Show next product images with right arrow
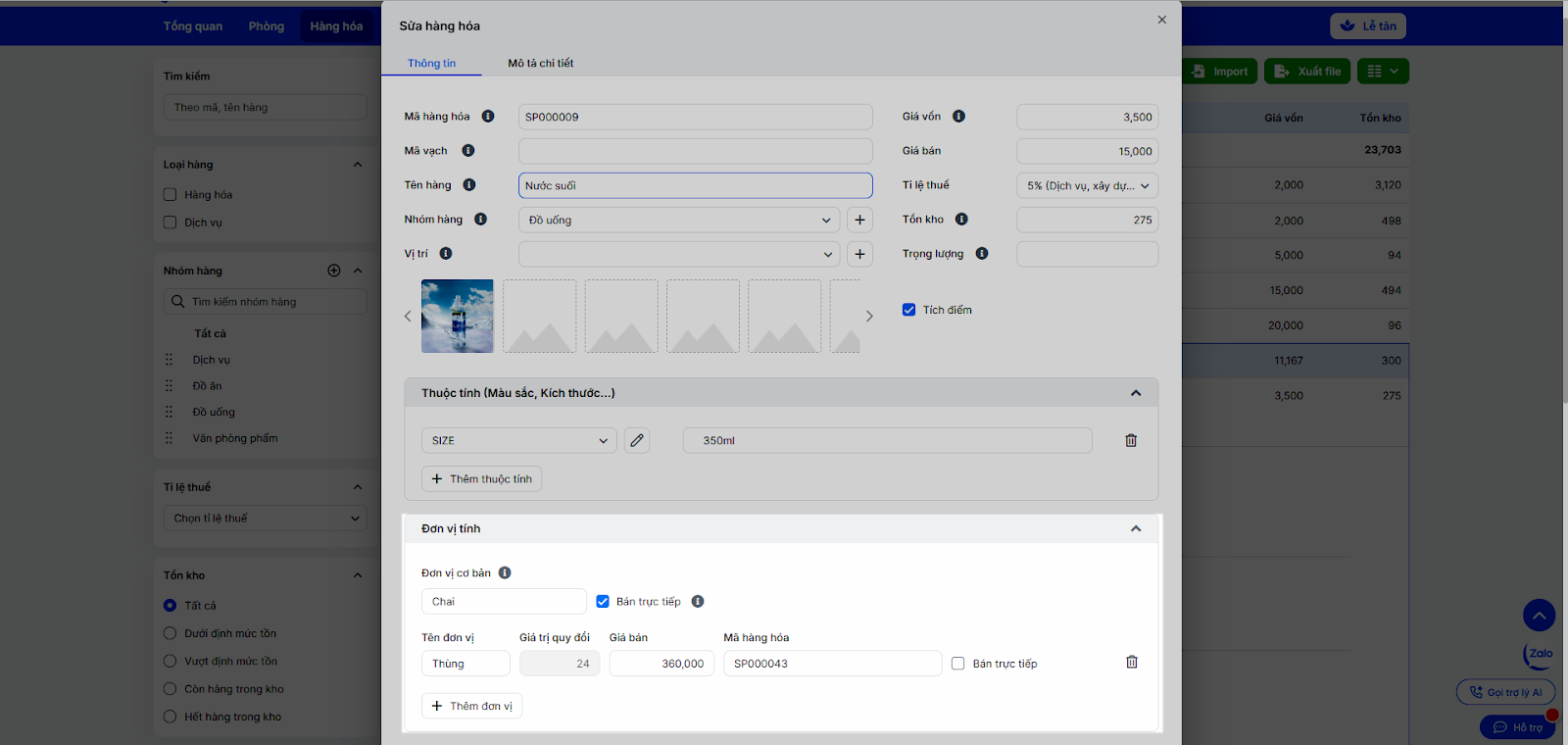1568x745 pixels. click(x=868, y=317)
